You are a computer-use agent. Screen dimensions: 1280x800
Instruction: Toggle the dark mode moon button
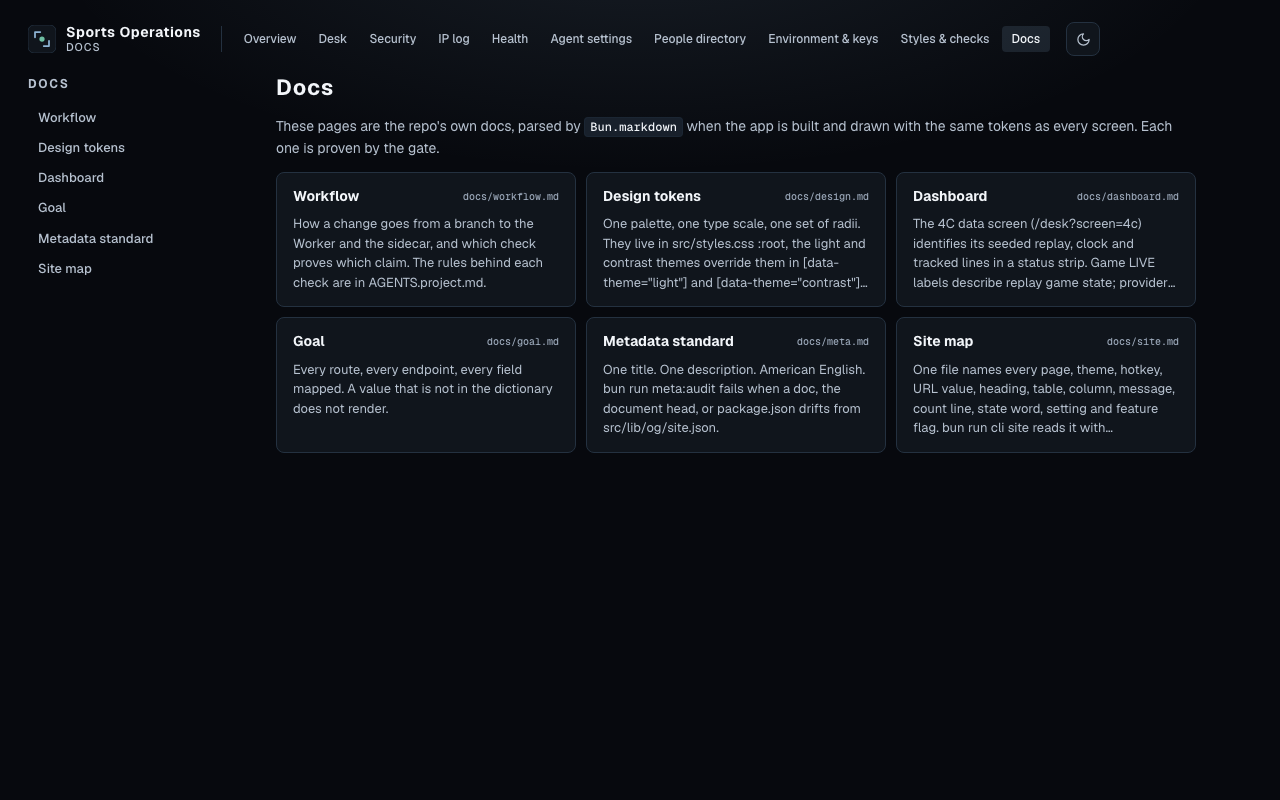[1083, 39]
